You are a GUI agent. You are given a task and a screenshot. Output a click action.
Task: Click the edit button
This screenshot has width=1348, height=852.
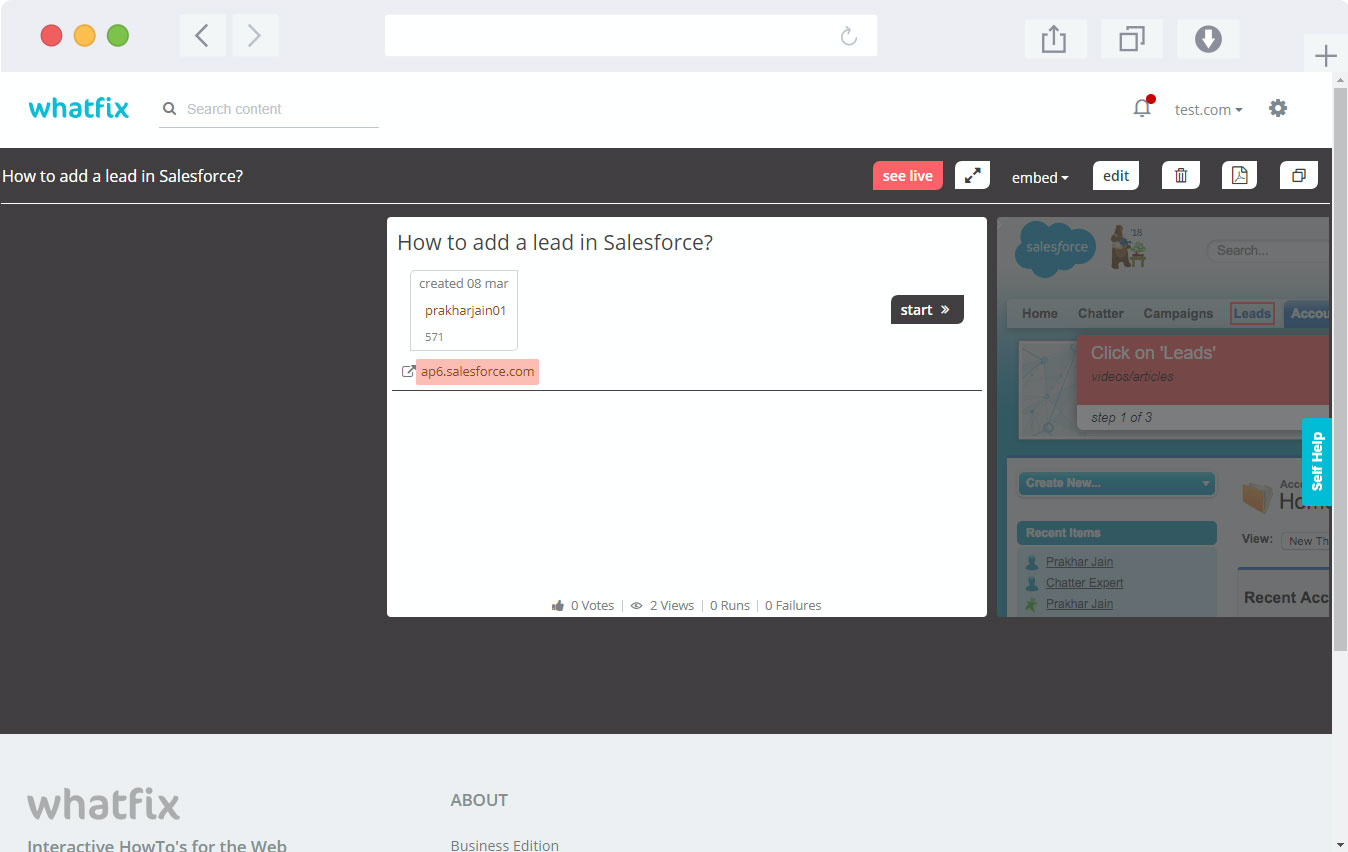pos(1116,175)
